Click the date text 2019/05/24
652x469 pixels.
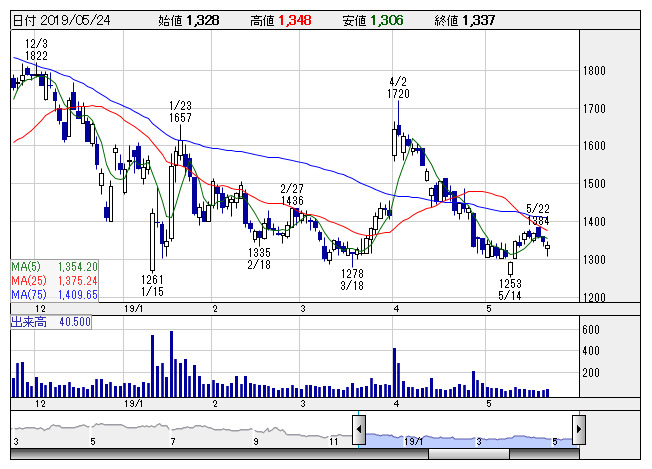pyautogui.click(x=75, y=20)
